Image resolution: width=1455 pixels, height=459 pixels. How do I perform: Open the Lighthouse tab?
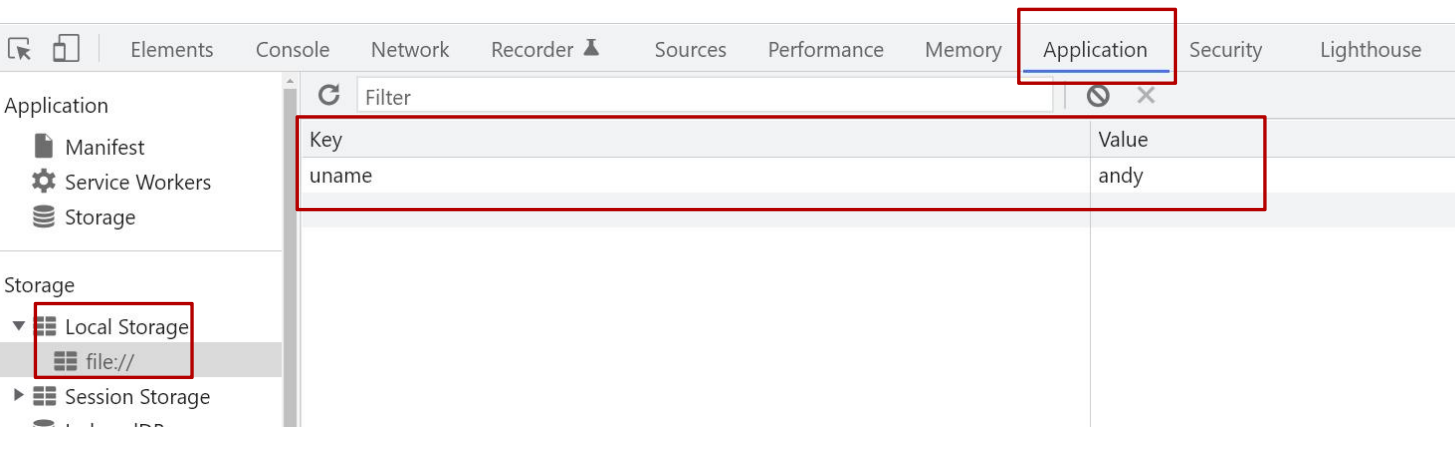tap(1369, 50)
